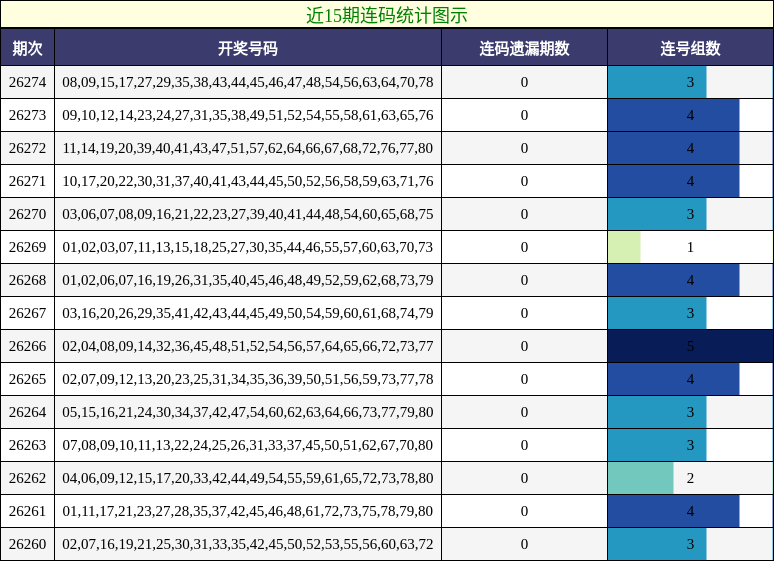
Task: Click the winning numbers for period 26263
Action: (x=248, y=445)
